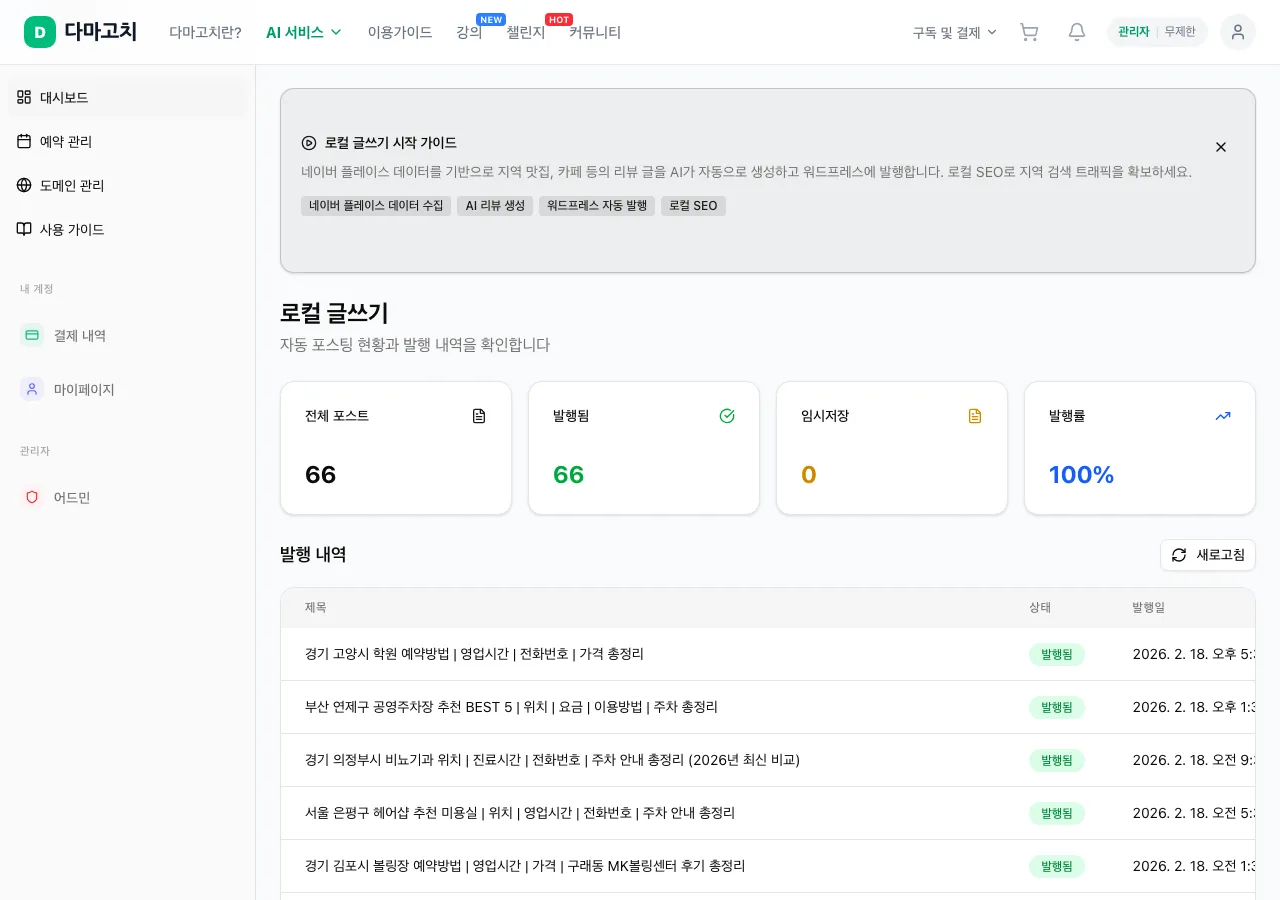Expand the AI 서비스 dropdown menu

pos(304,32)
